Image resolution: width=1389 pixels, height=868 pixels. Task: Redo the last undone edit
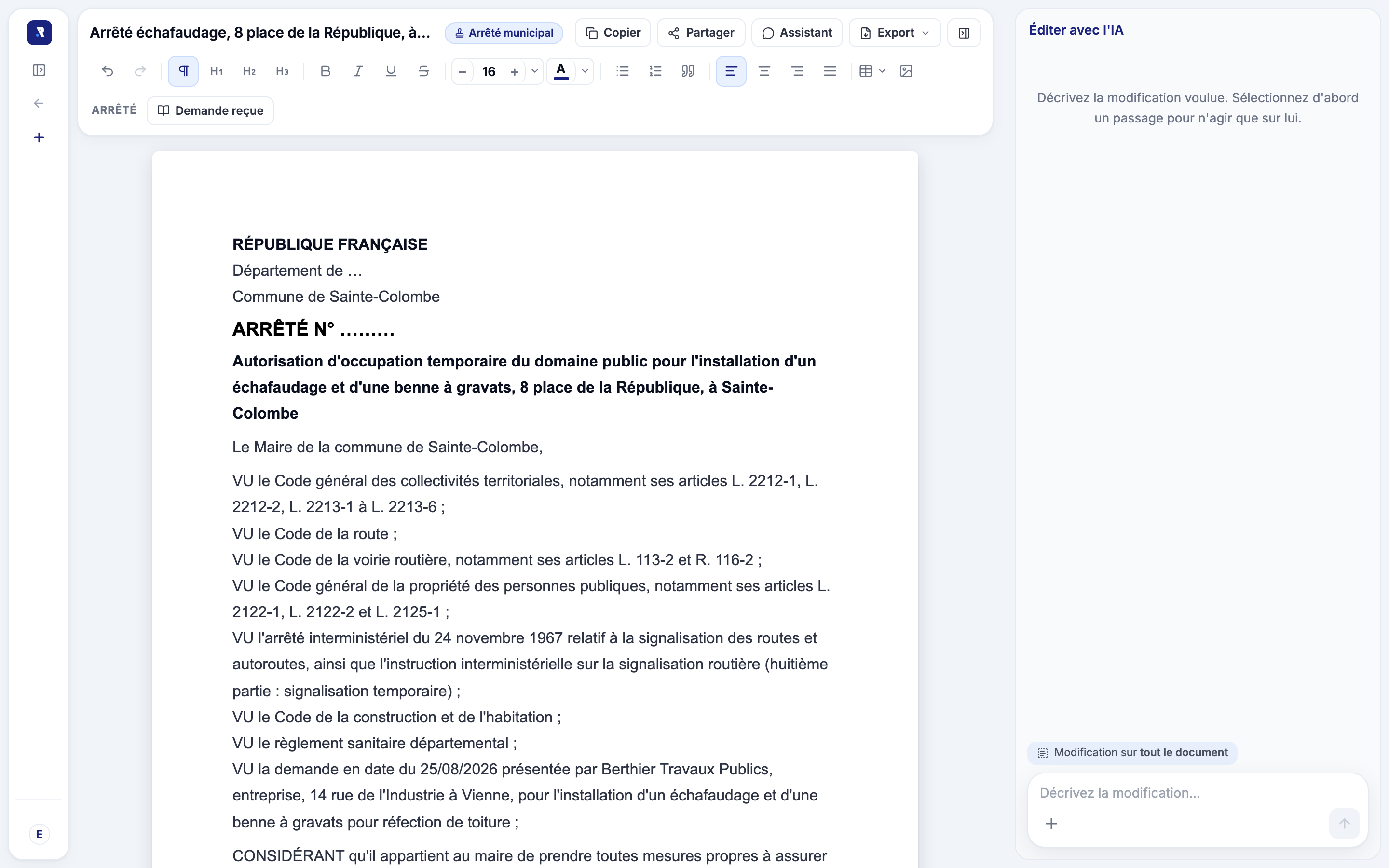point(140,71)
